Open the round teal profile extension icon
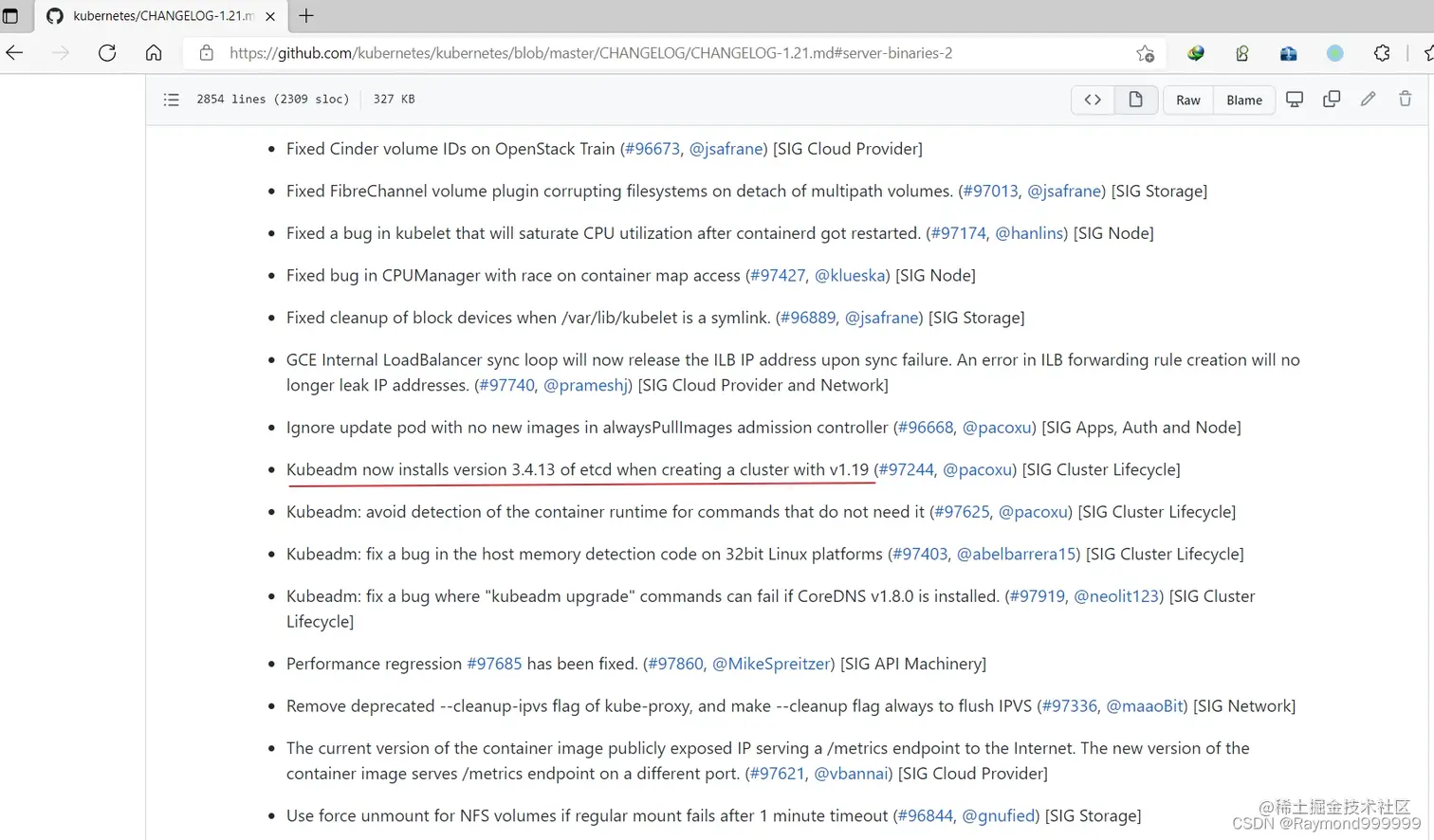The image size is (1434, 840). pos(1334,53)
